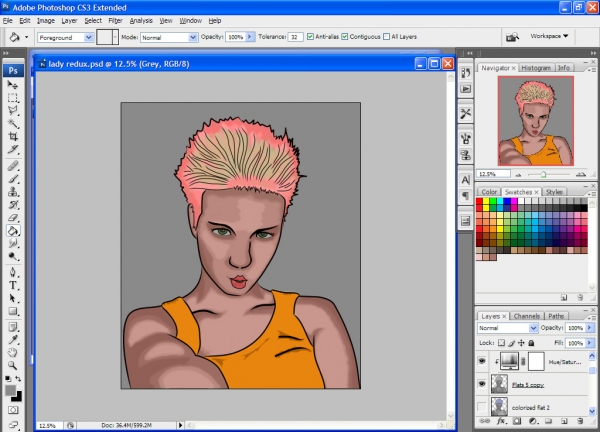
Task: Select the Smudge tool
Action: (x=13, y=243)
